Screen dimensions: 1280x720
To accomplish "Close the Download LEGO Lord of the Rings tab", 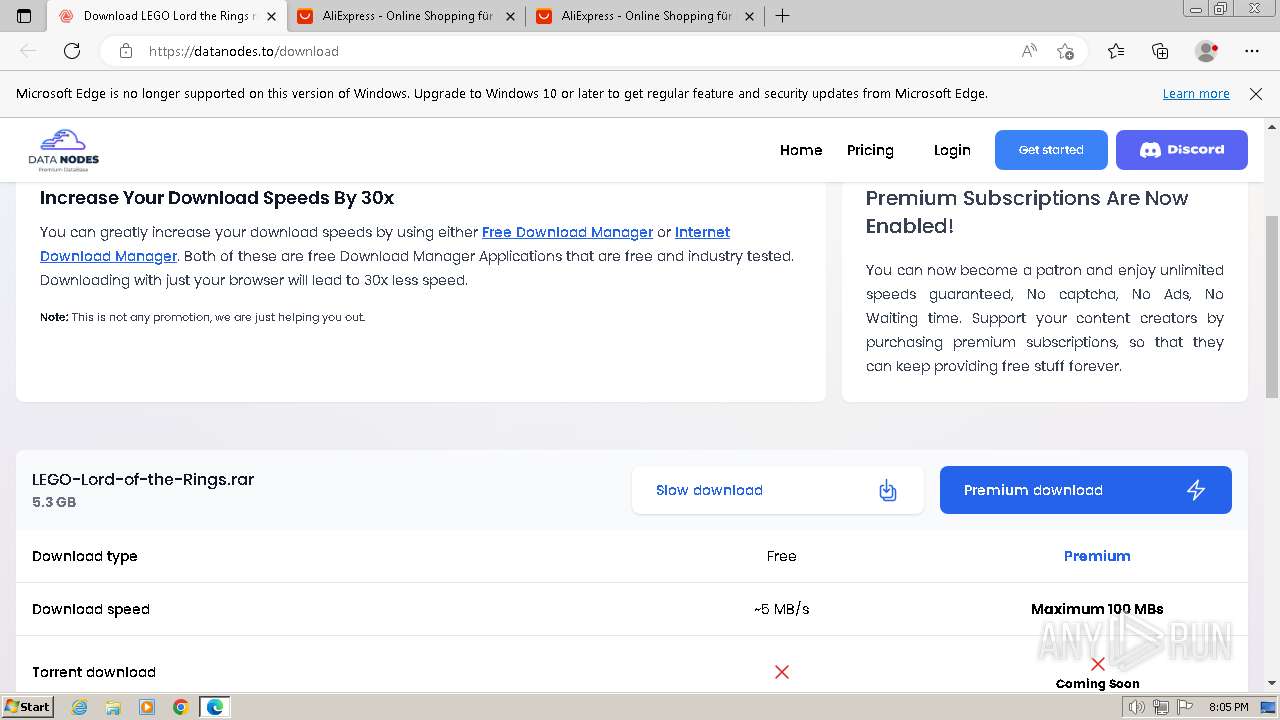I will click(271, 16).
